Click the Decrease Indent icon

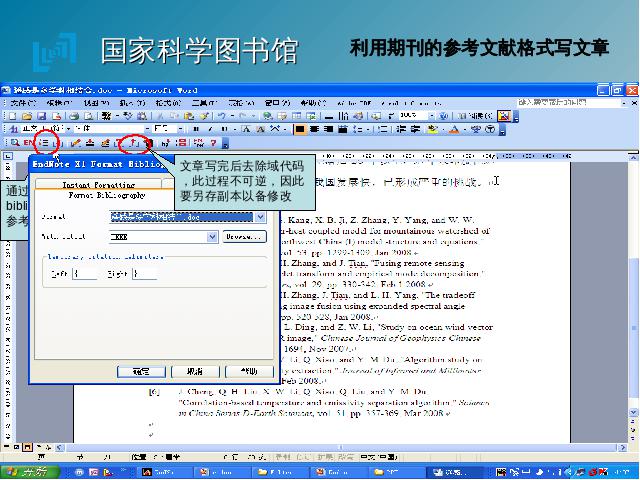pyautogui.click(x=401, y=130)
